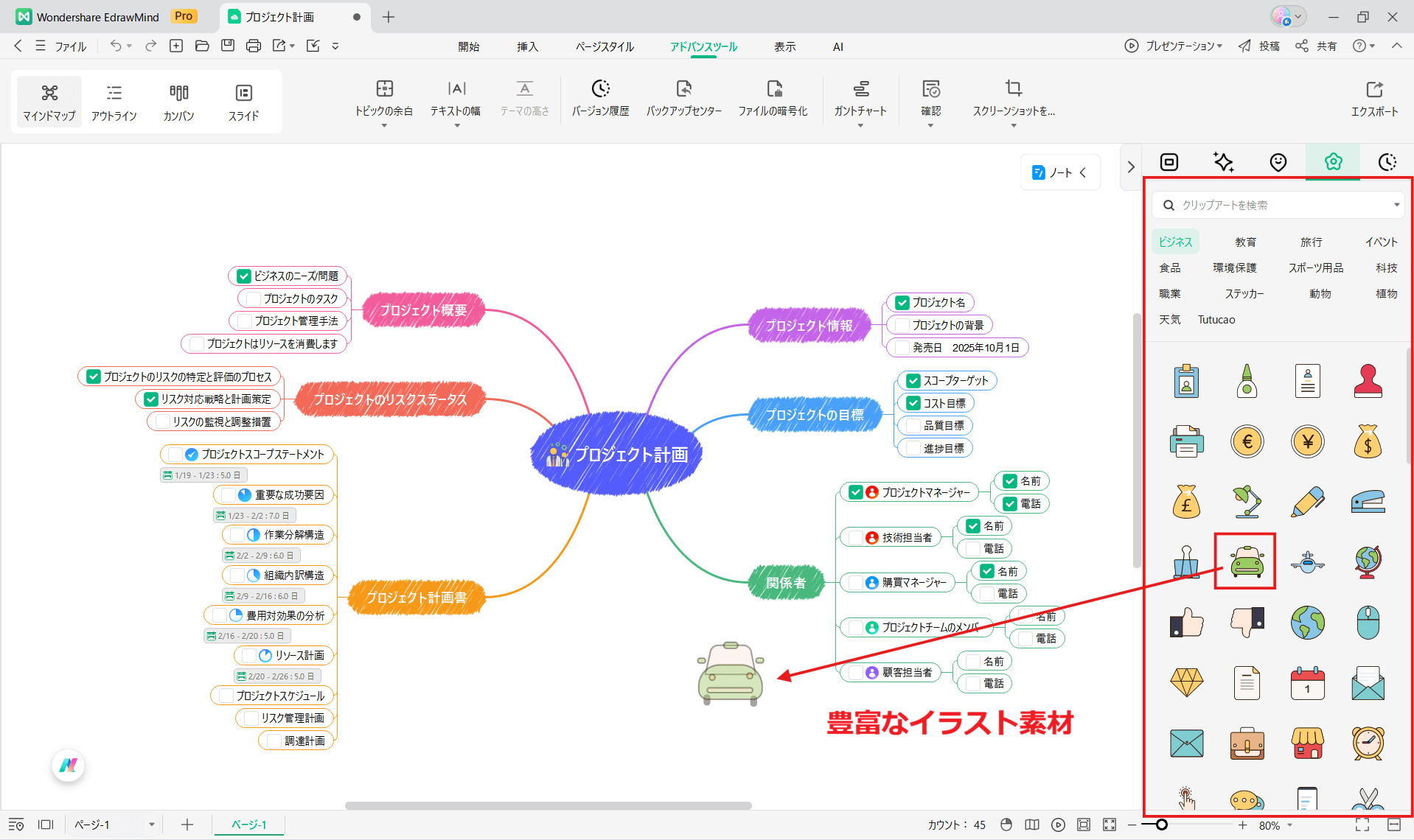Expand the トピックの余白 dropdown arrow
The height and width of the screenshot is (840, 1414).
pos(383,125)
